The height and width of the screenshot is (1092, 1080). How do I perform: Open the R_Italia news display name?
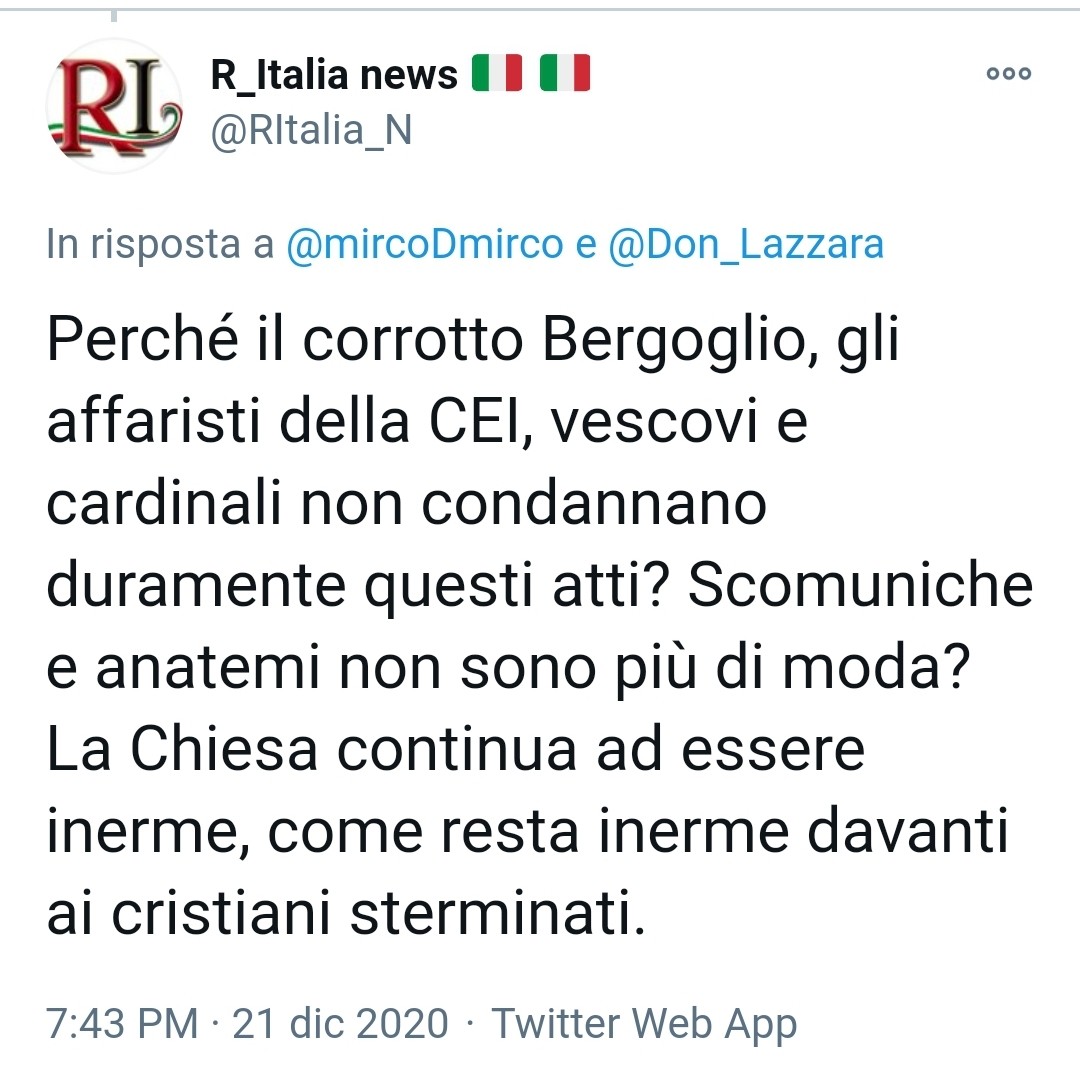(x=334, y=75)
